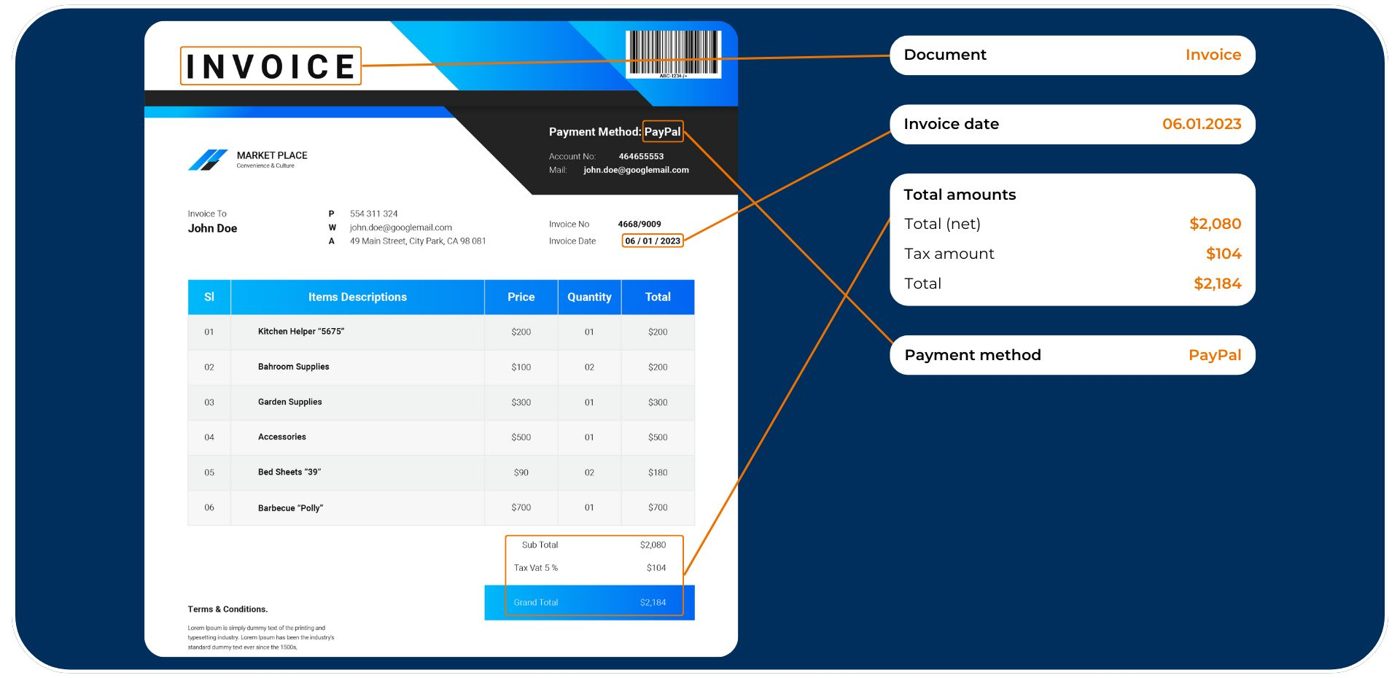Click the MARKET PLACE company name
This screenshot has height=678, width=1400.
point(272,155)
